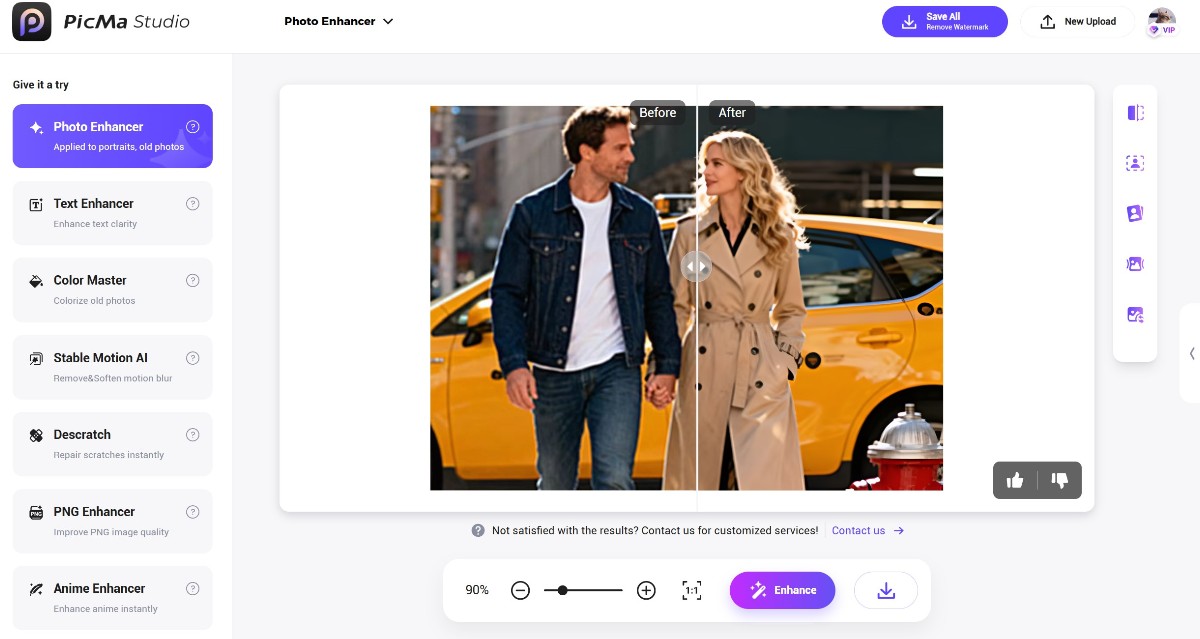Click the stacked portrait photos icon
This screenshot has height=639, width=1200.
coord(1135,213)
